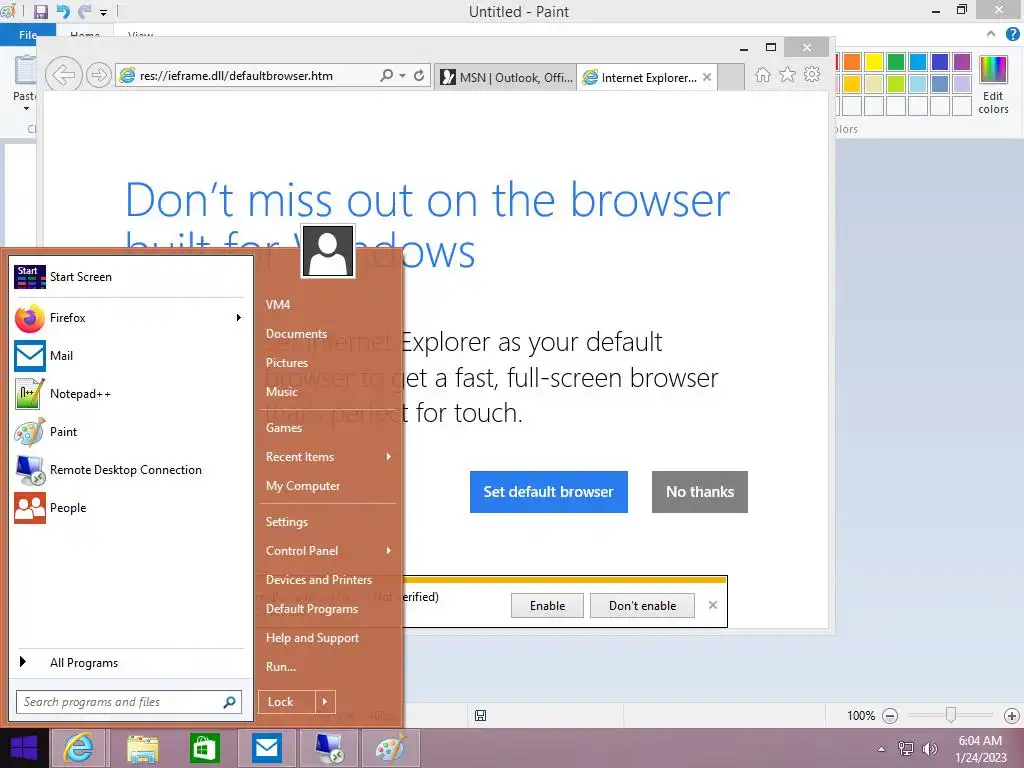Click the Paint zoom in plus button
This screenshot has width=1024, height=768.
(1012, 716)
